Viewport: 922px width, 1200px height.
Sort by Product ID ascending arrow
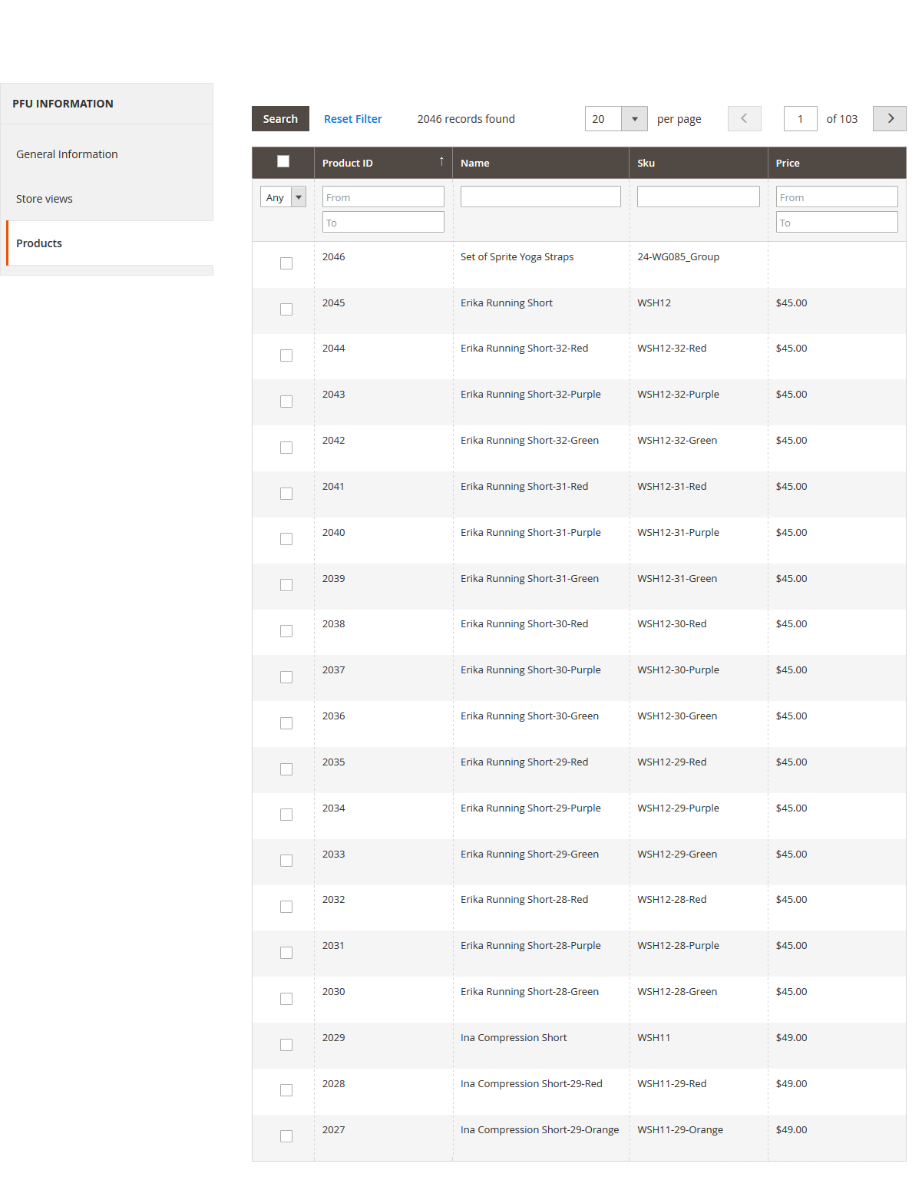(441, 162)
